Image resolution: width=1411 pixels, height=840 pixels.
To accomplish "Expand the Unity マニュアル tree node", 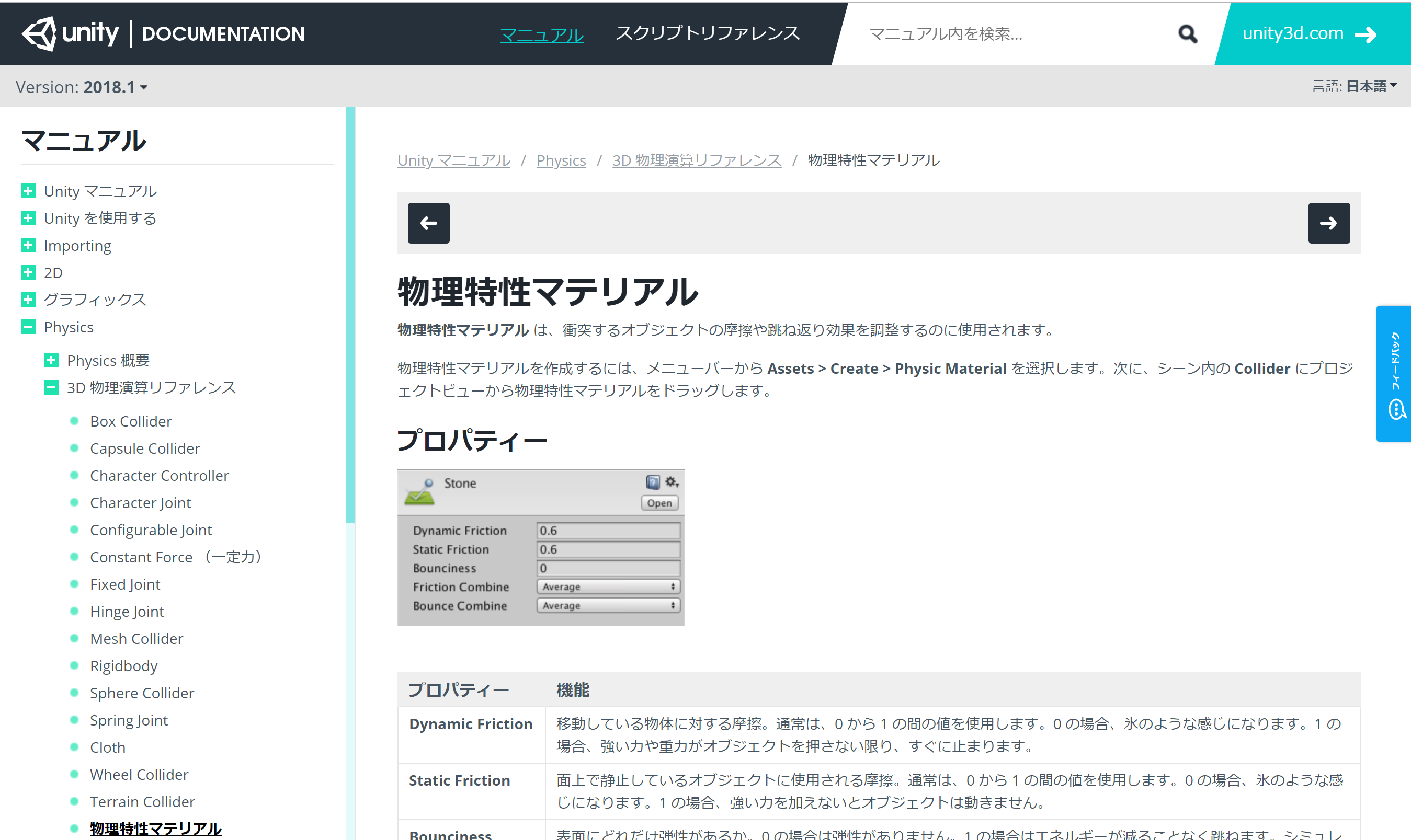I will [x=28, y=191].
